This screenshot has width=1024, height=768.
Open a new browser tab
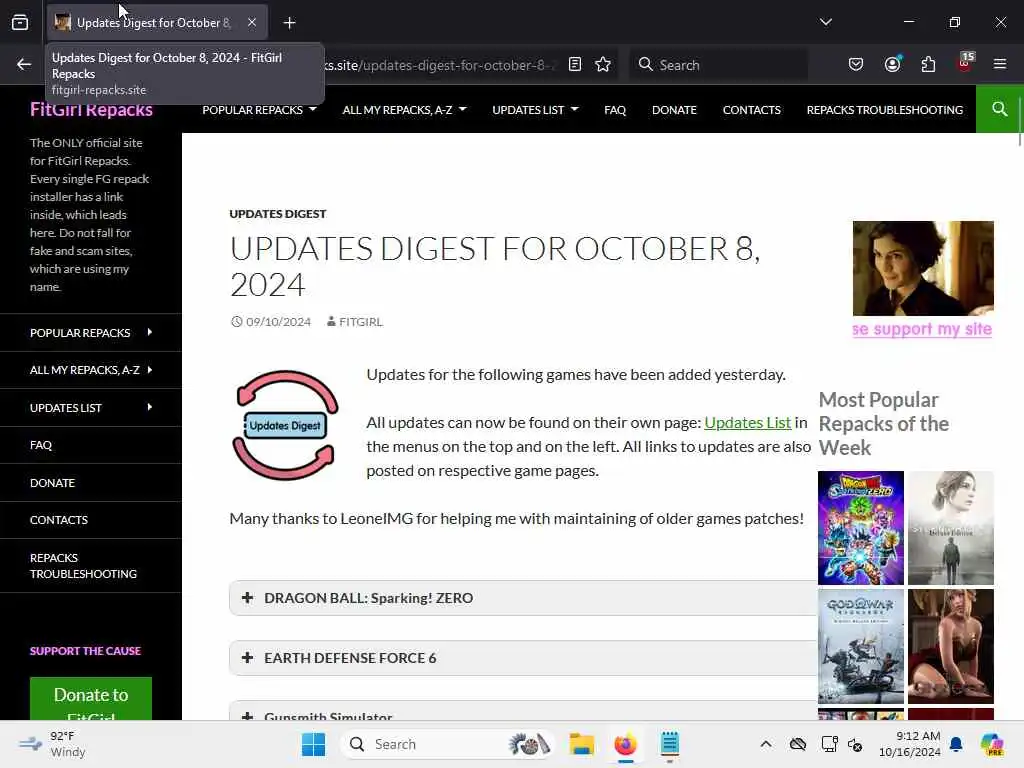[289, 23]
